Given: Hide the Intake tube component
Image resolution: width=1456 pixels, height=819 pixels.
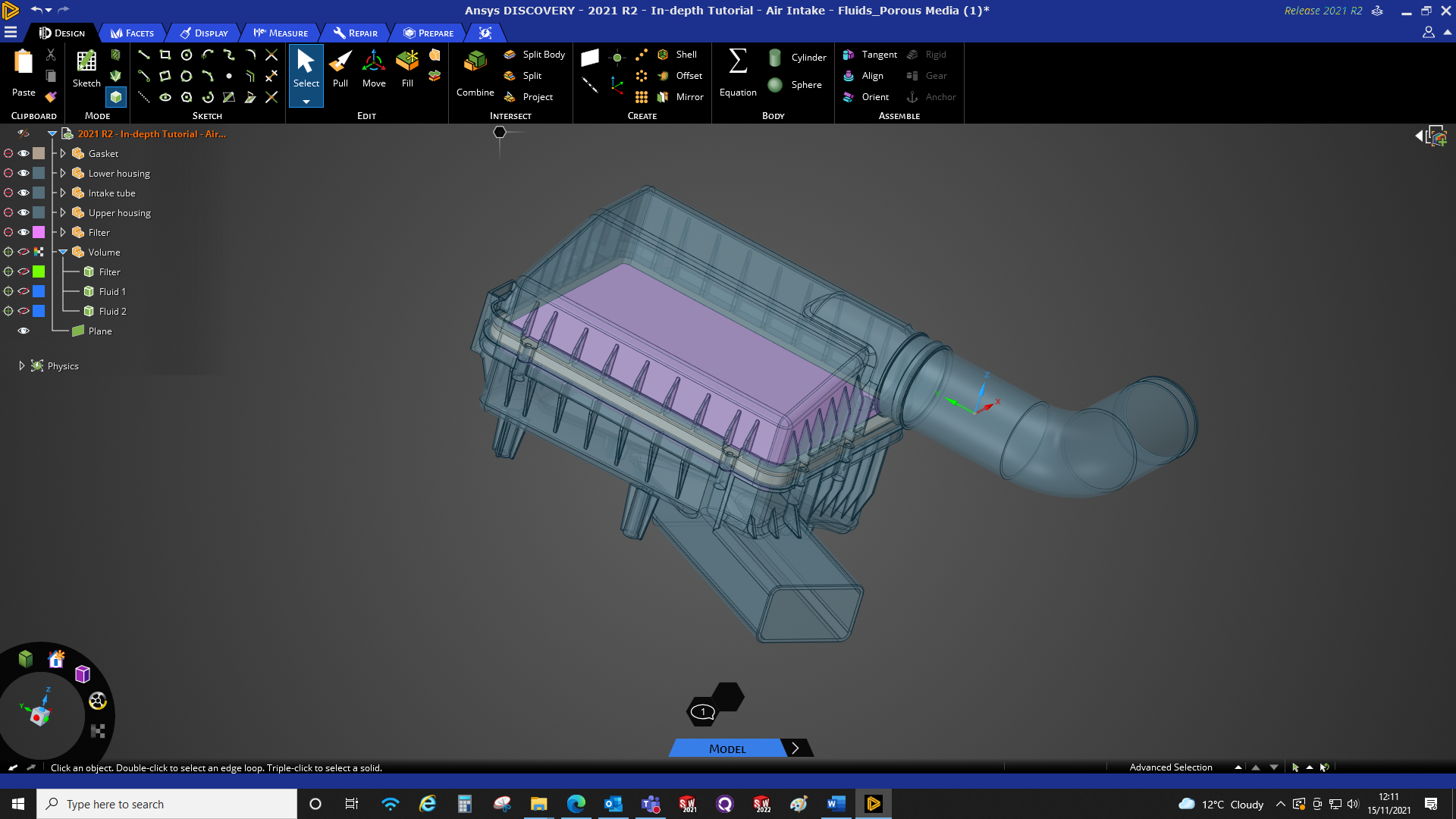Looking at the screenshot, I should [x=24, y=193].
